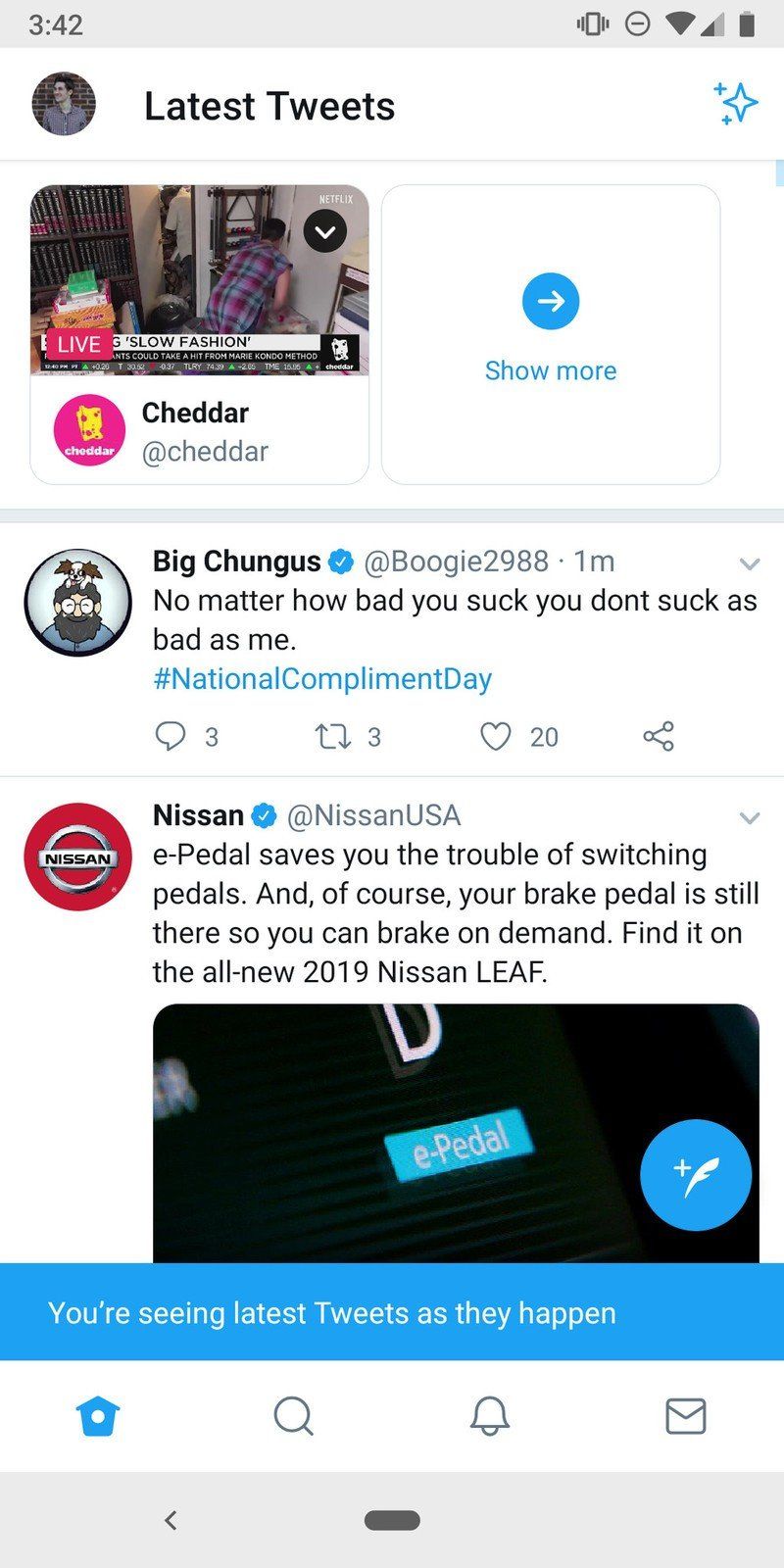Switch to Latest Tweets header
The image size is (784, 1568).
[x=269, y=105]
